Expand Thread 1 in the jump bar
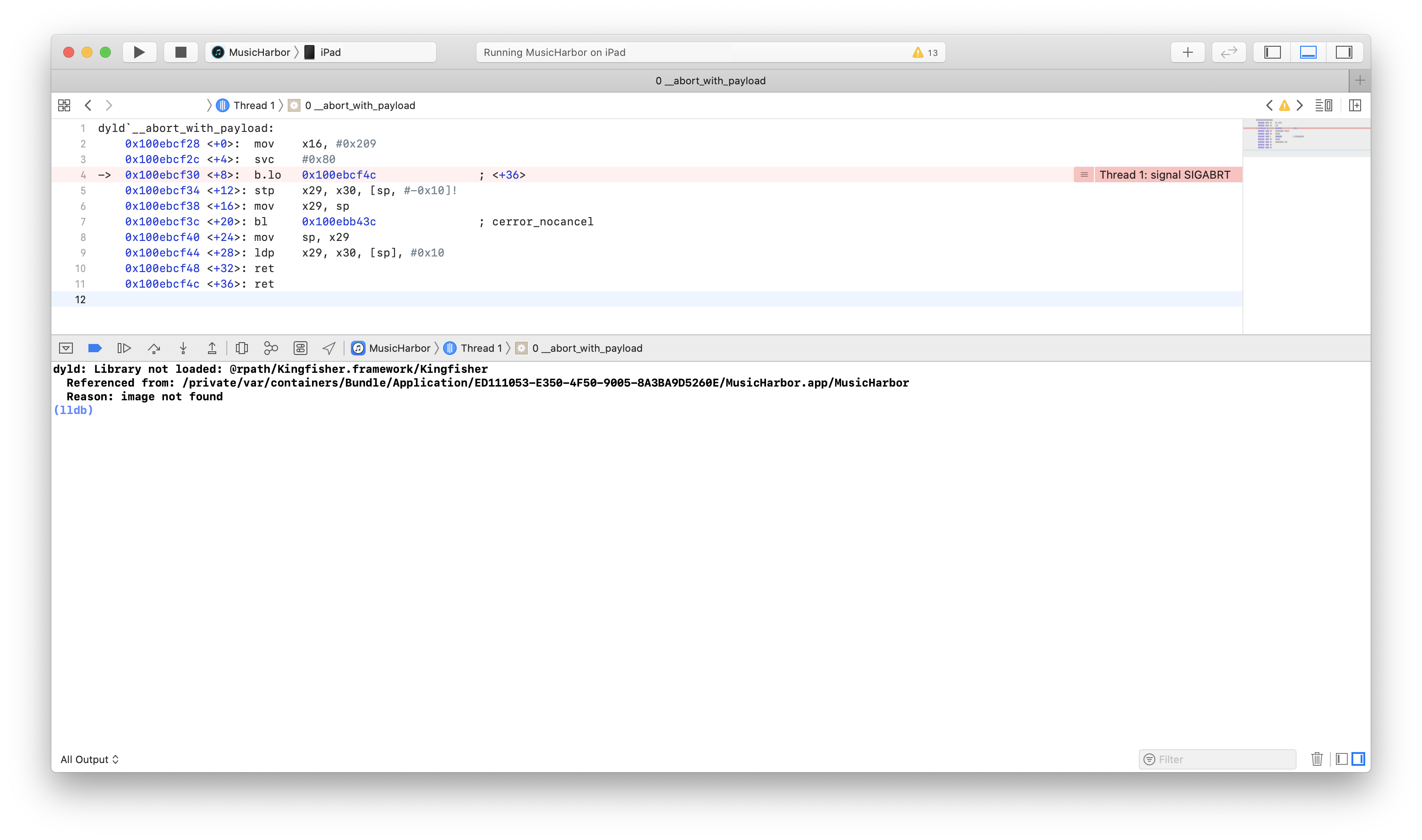1422x840 pixels. 254,105
